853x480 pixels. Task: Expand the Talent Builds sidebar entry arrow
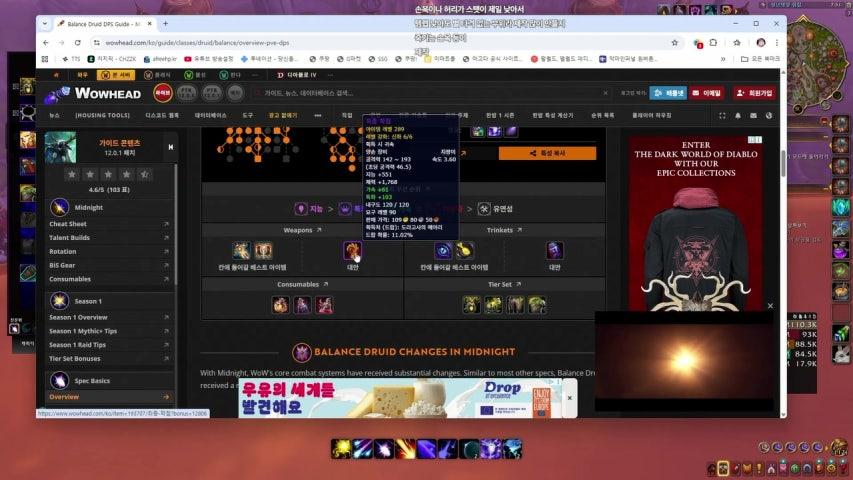tap(166, 238)
